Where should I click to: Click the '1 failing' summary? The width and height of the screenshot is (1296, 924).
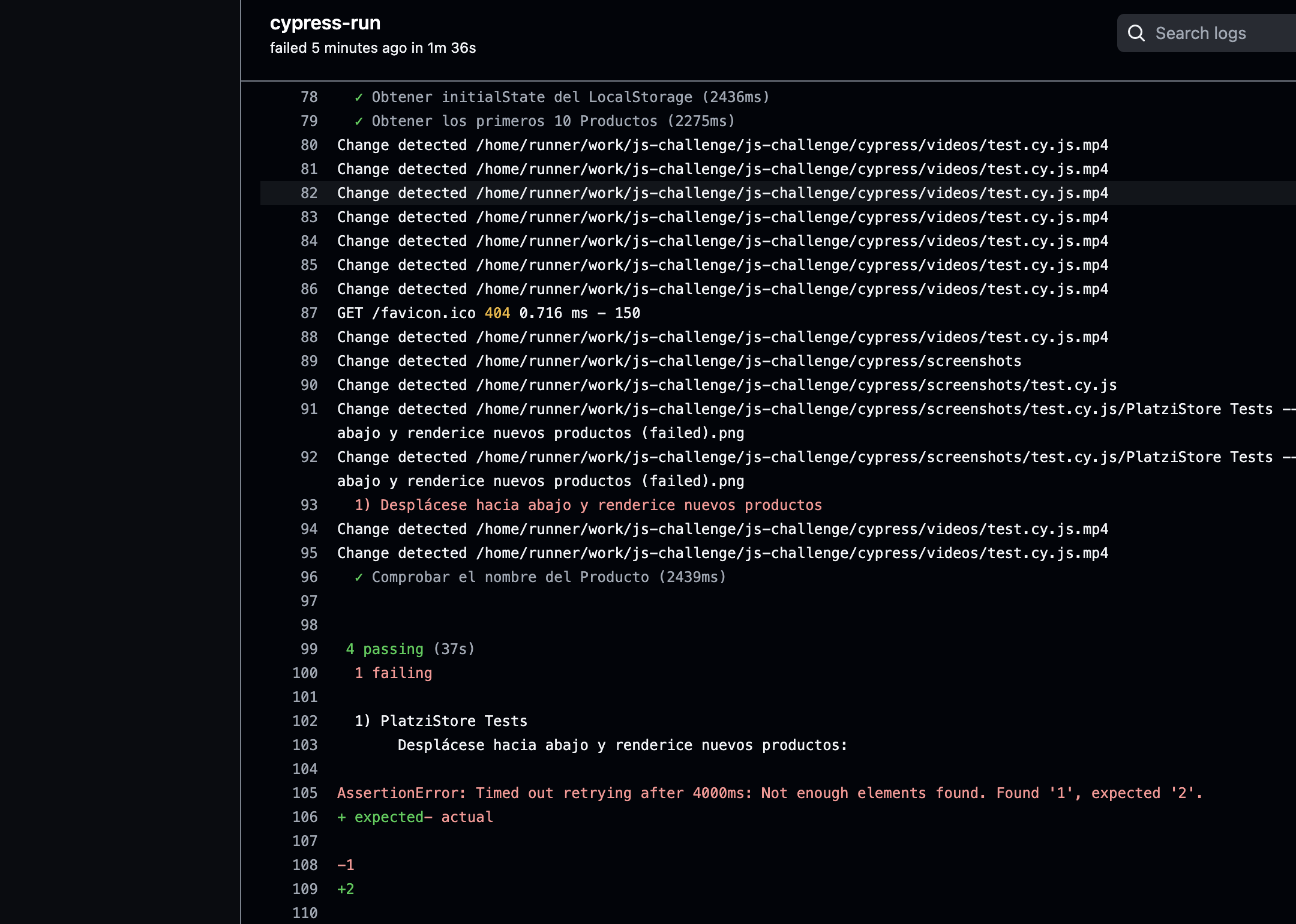tap(393, 673)
